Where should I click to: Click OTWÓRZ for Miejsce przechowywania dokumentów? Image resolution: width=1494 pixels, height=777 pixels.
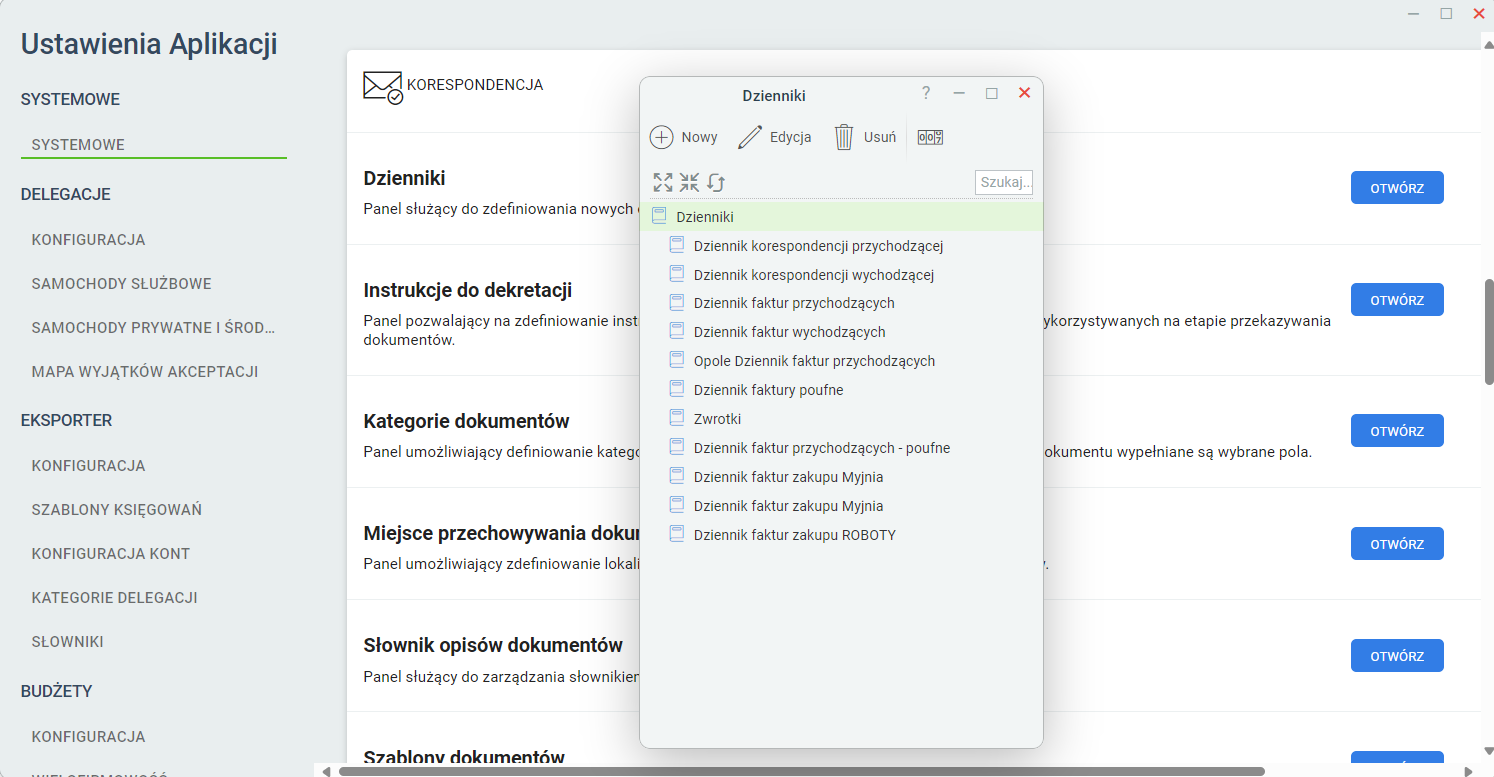tap(1397, 544)
